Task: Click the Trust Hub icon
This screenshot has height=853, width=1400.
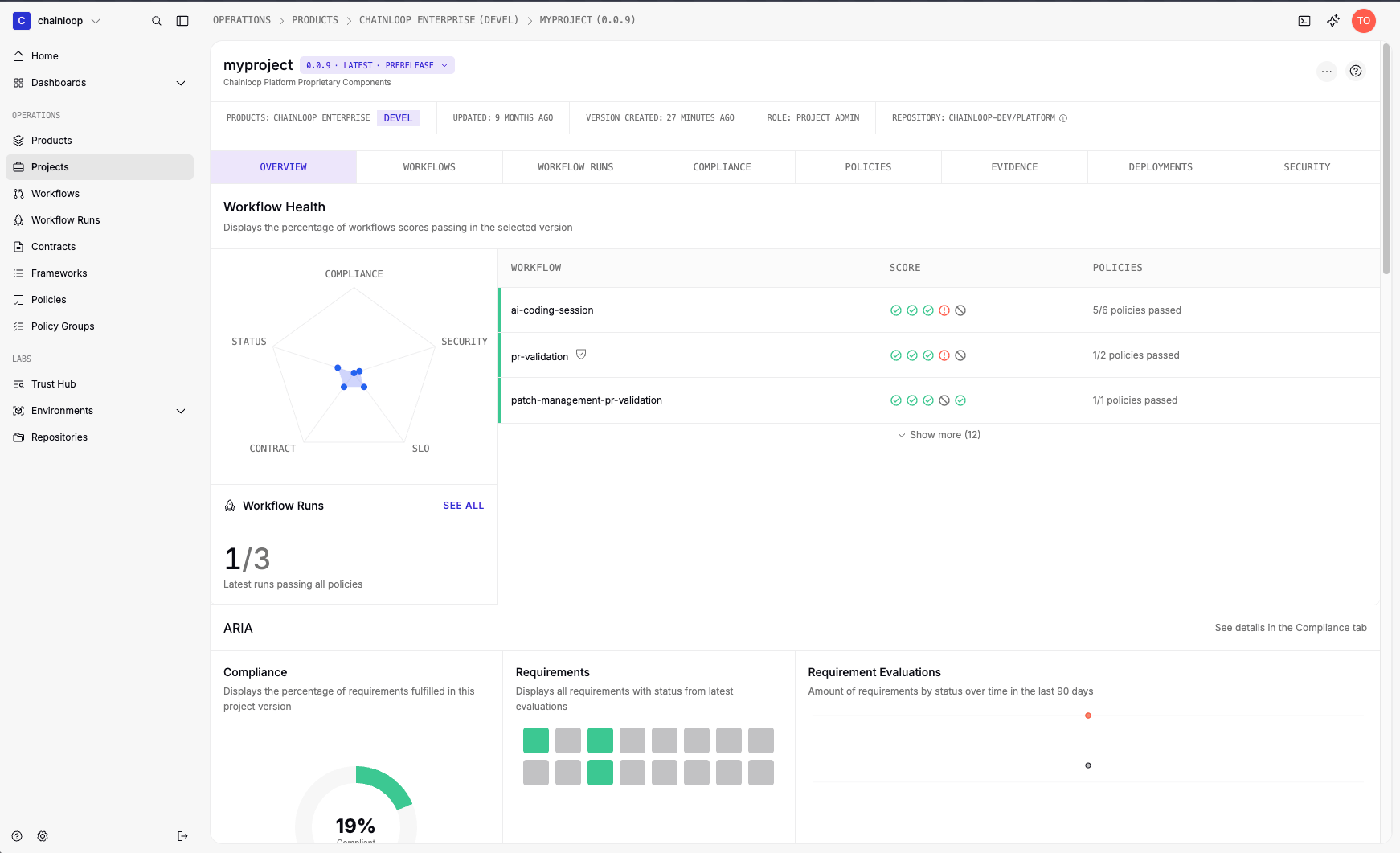Action: click(x=18, y=384)
